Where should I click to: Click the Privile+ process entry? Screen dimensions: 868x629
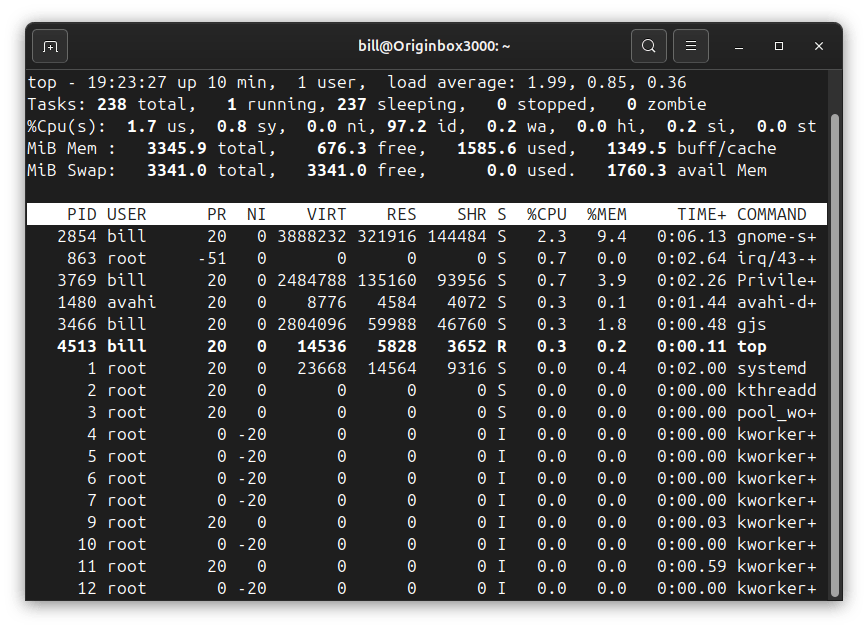776,279
